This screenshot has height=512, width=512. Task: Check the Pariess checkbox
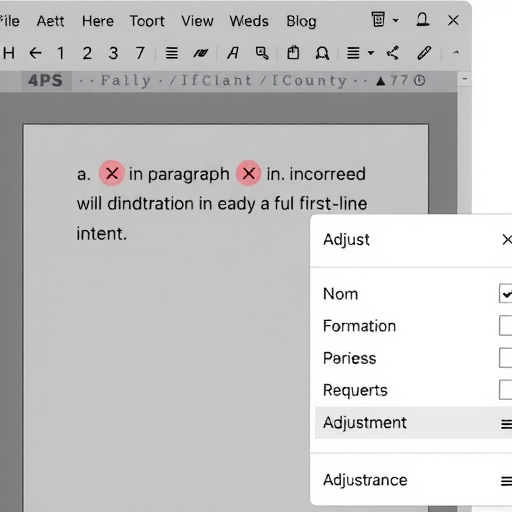[x=505, y=358]
